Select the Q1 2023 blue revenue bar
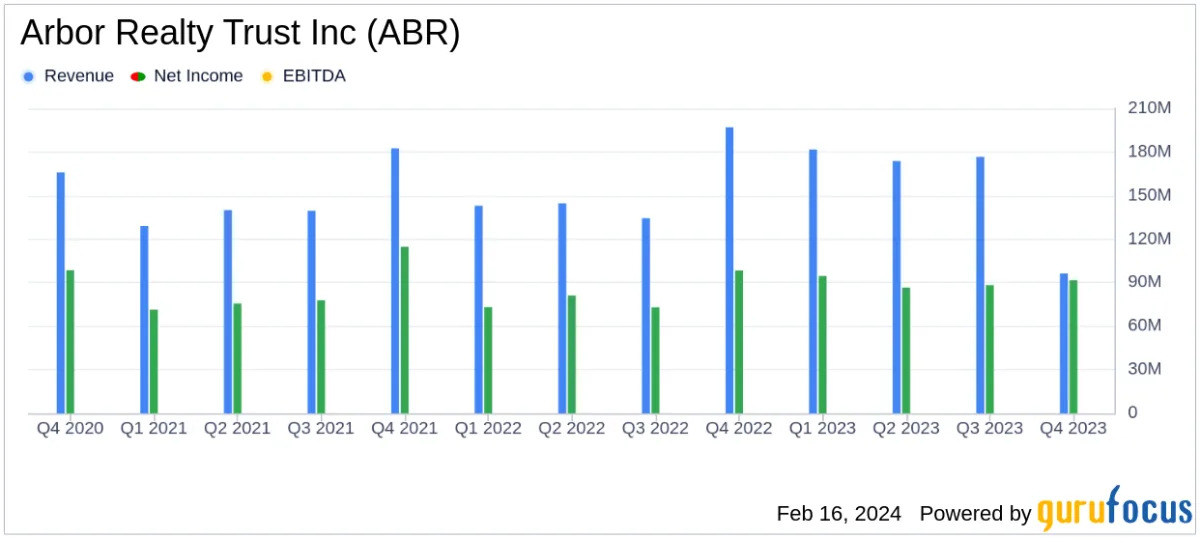1200x538 pixels. [813, 281]
